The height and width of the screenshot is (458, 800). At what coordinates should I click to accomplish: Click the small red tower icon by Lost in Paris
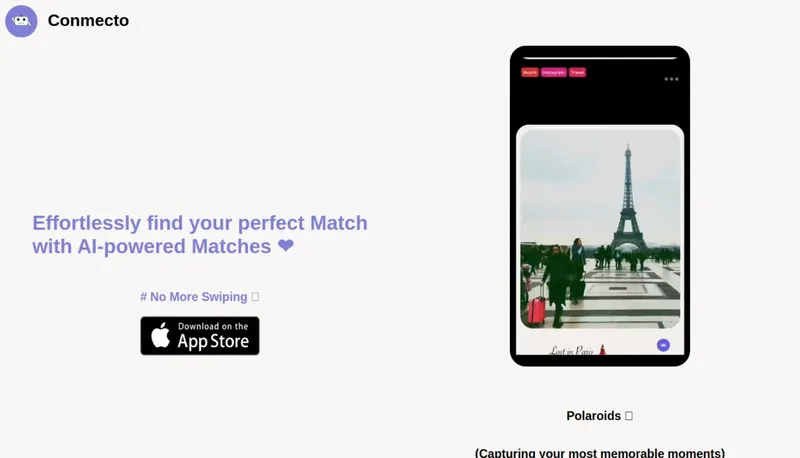tap(603, 349)
